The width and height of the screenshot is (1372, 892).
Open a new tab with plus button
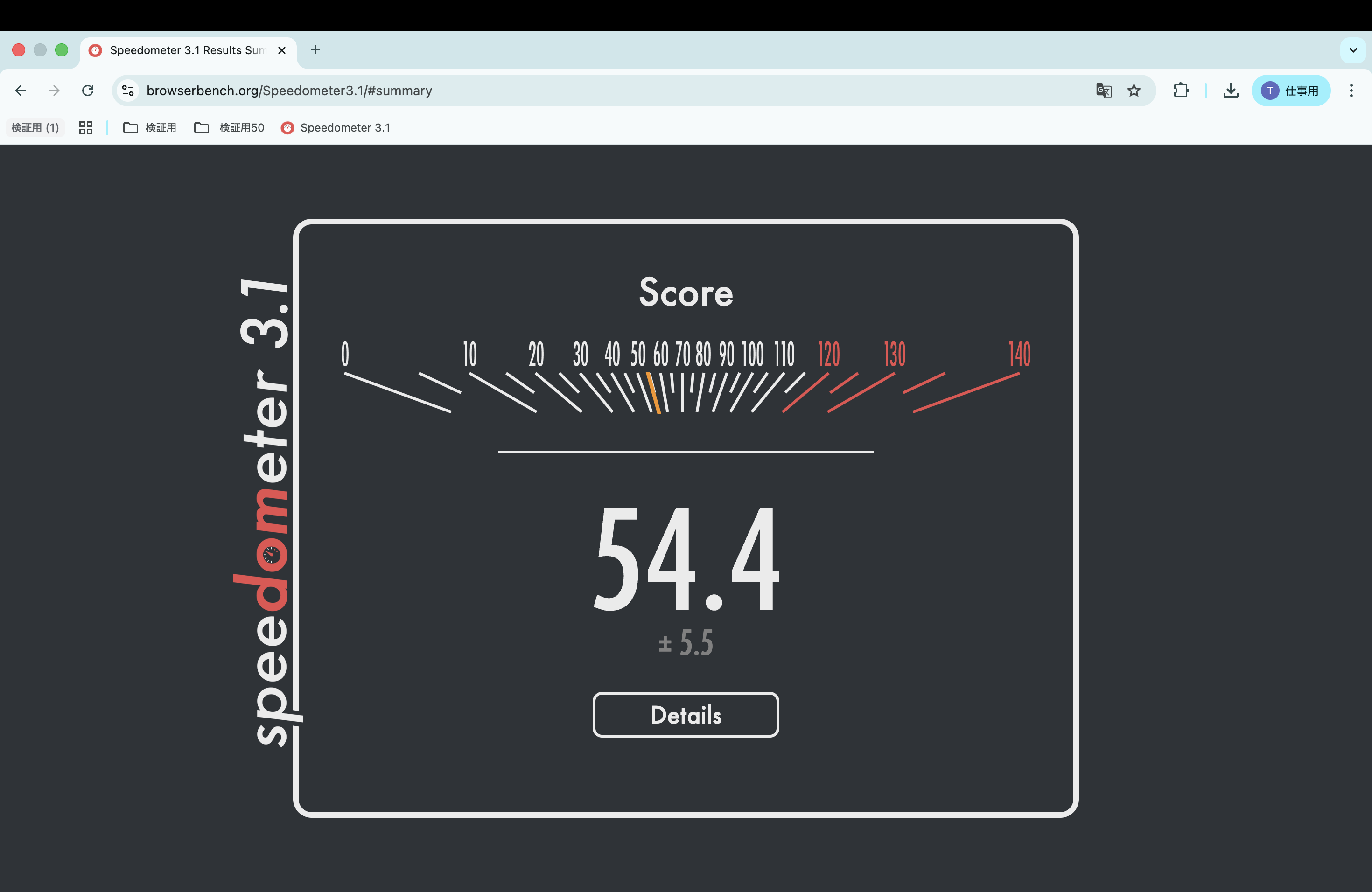(315, 50)
